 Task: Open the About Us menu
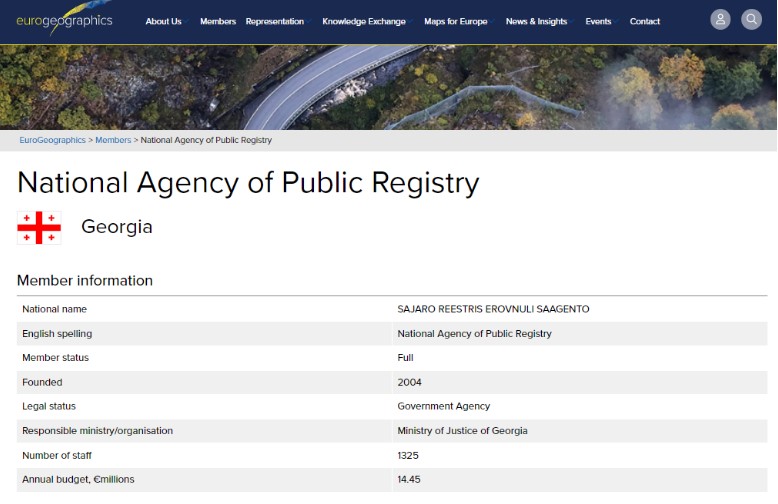163,21
